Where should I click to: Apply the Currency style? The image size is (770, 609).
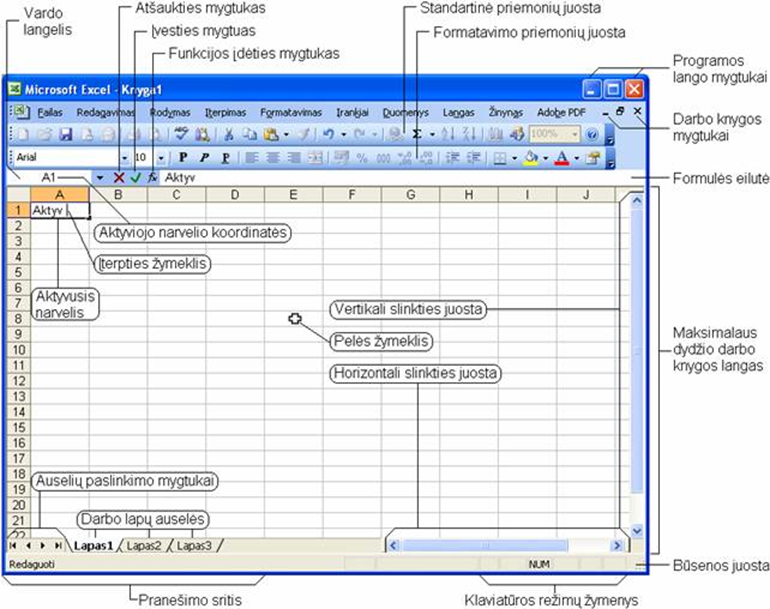341,158
